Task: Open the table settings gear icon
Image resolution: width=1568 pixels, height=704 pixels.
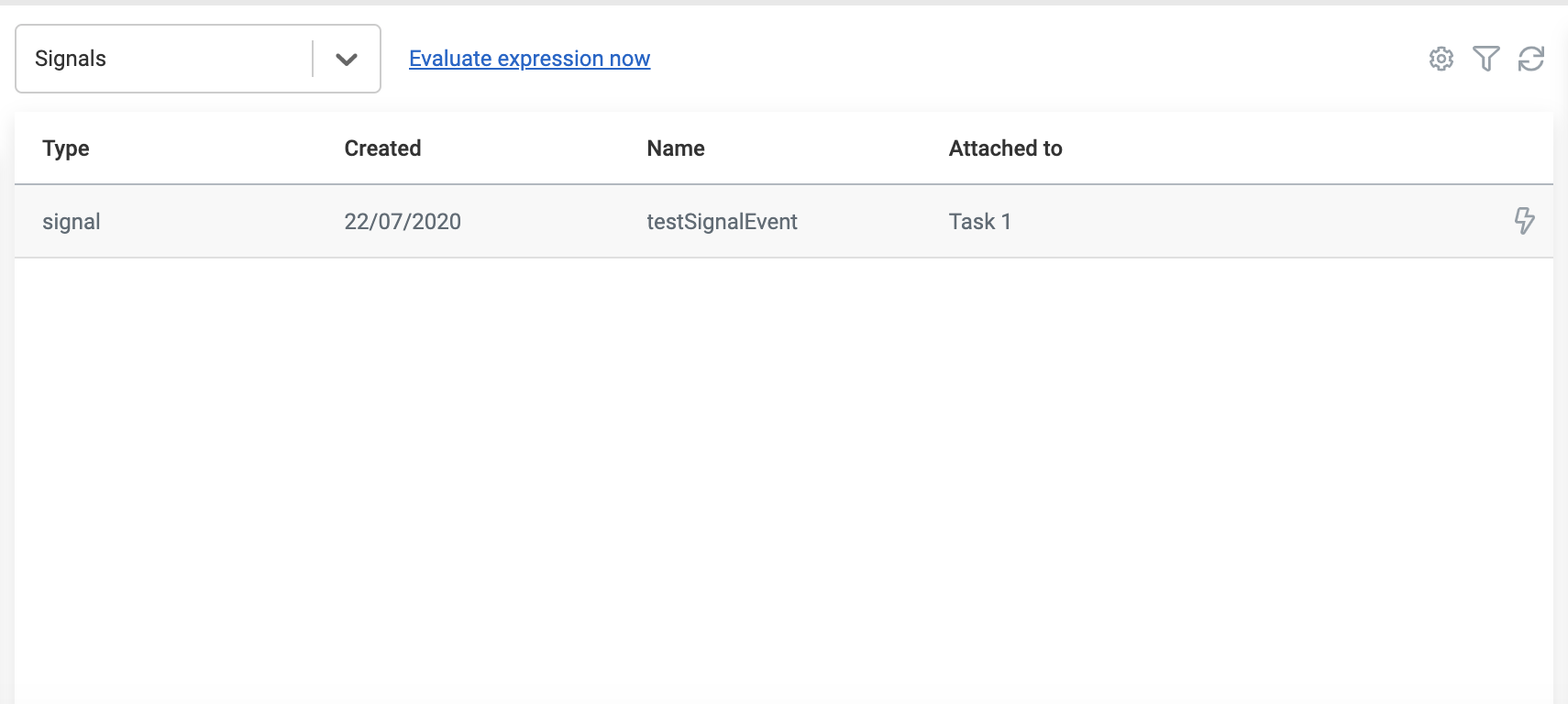Action: [x=1441, y=59]
